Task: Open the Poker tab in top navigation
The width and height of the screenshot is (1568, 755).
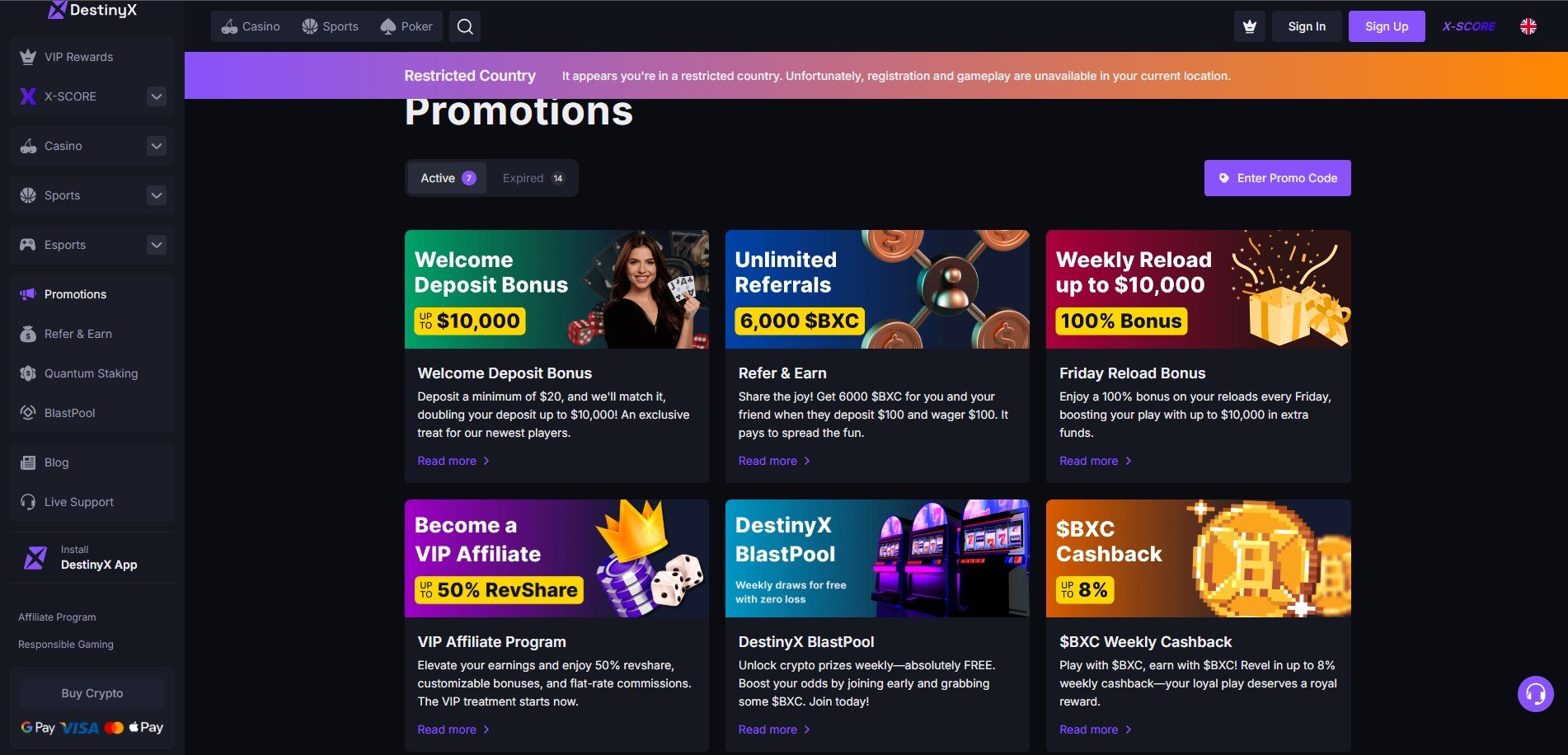Action: coord(406,26)
